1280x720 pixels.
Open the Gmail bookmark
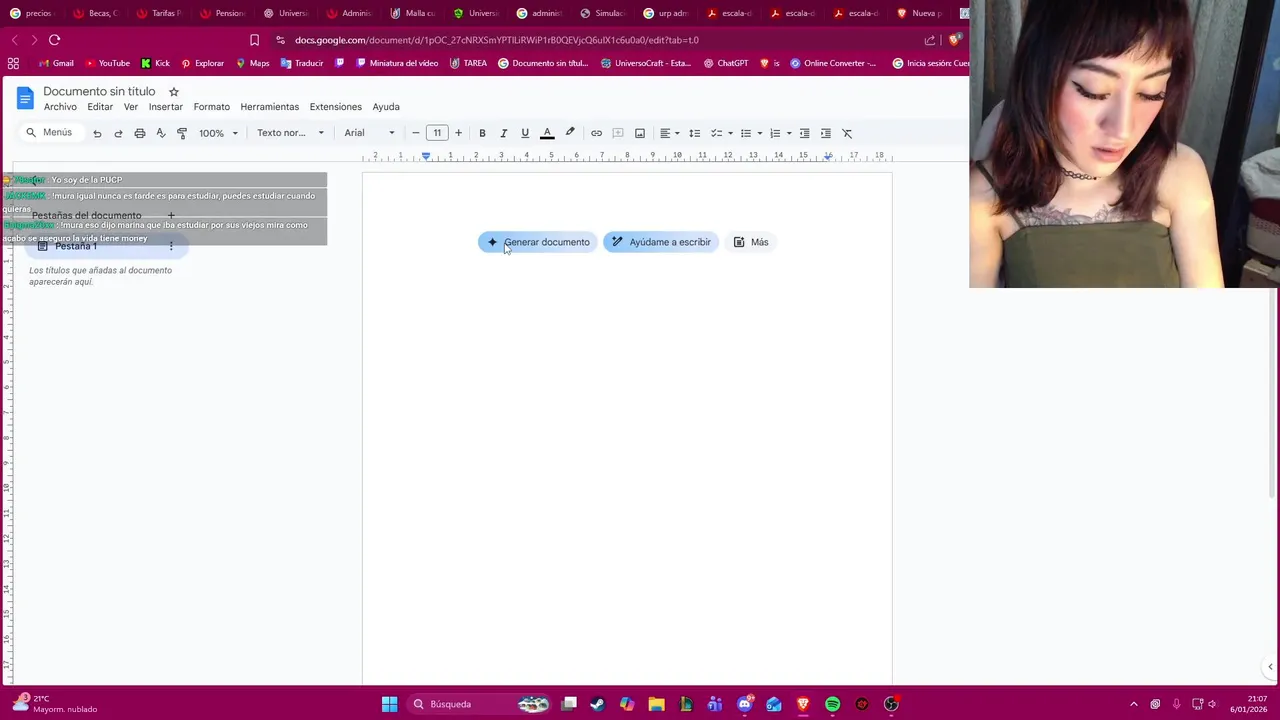click(x=56, y=63)
